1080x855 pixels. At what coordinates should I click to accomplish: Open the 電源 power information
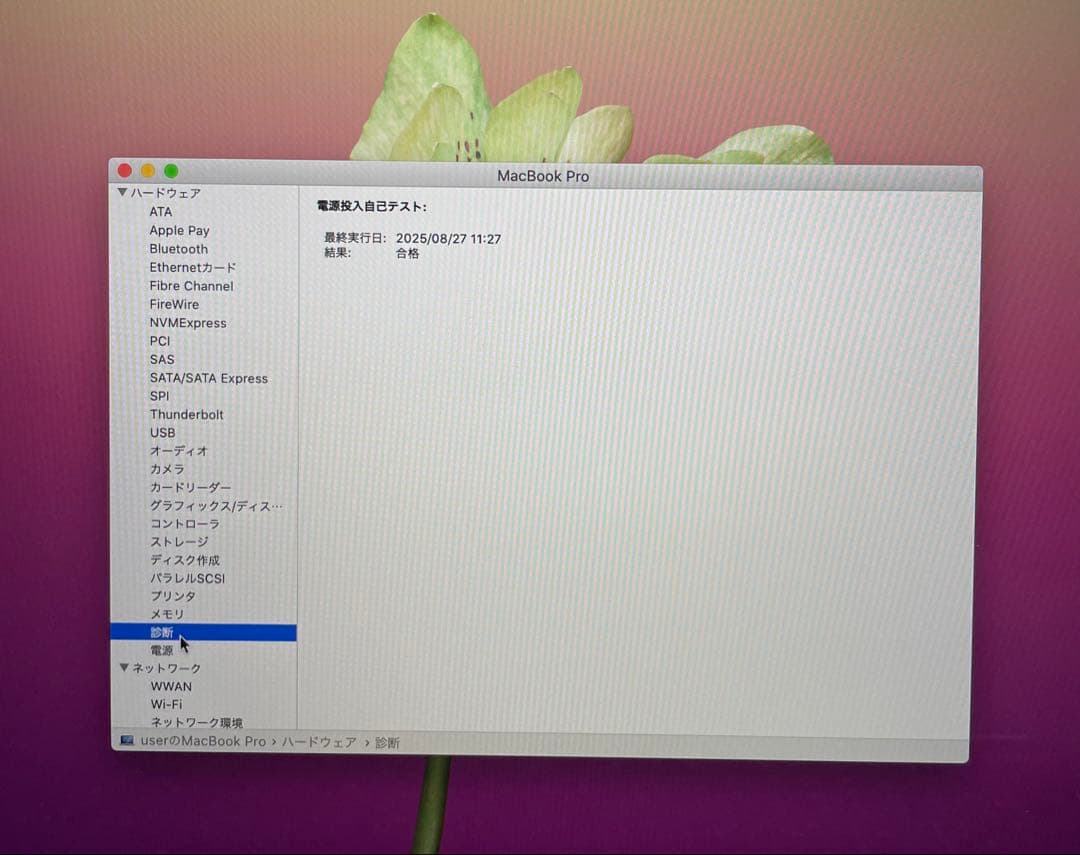click(x=161, y=650)
